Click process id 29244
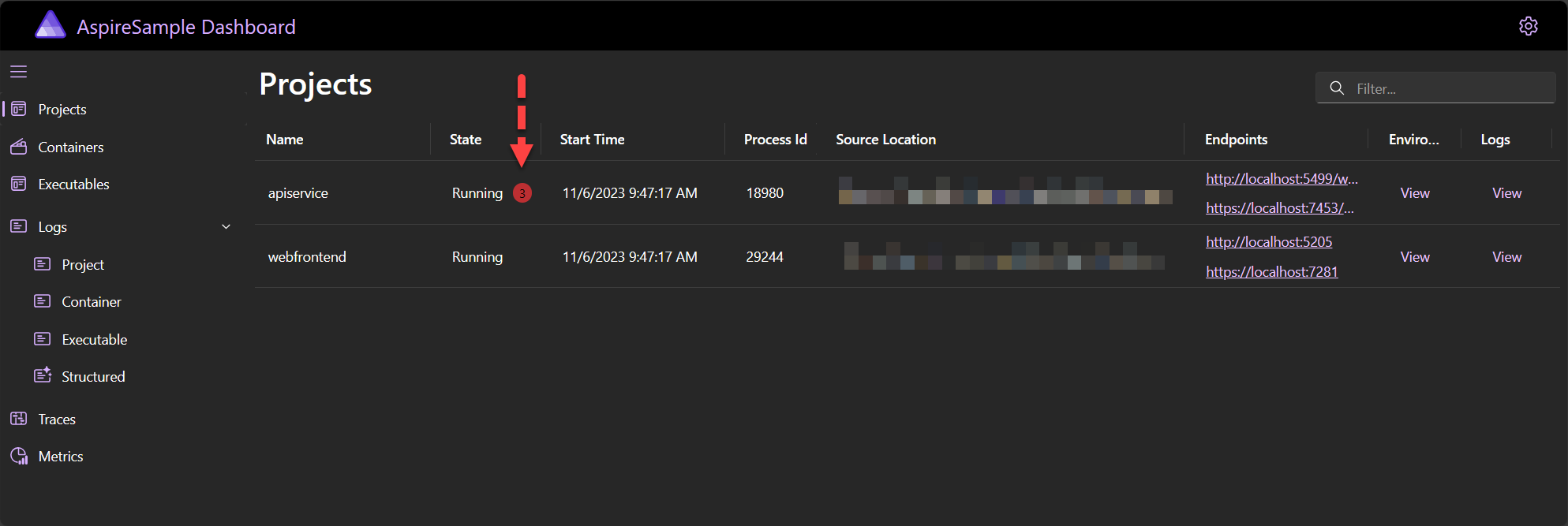 (765, 257)
